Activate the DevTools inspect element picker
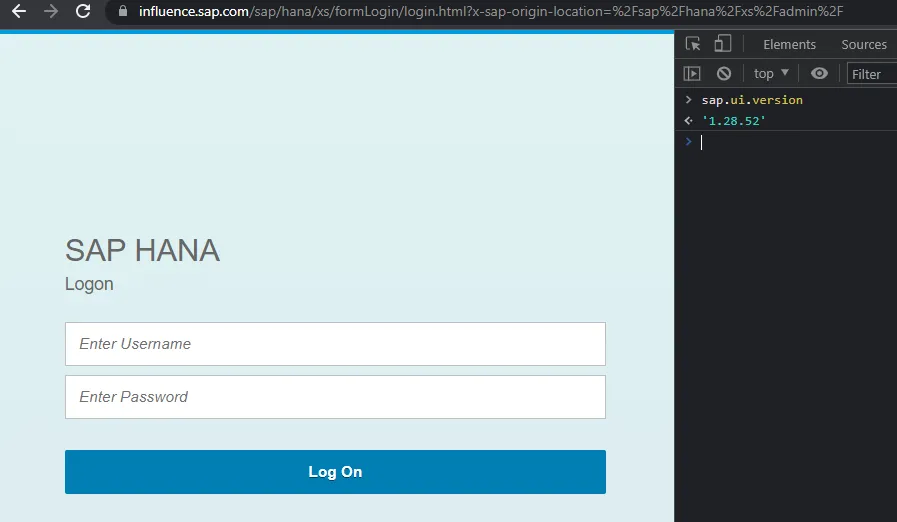 click(693, 44)
